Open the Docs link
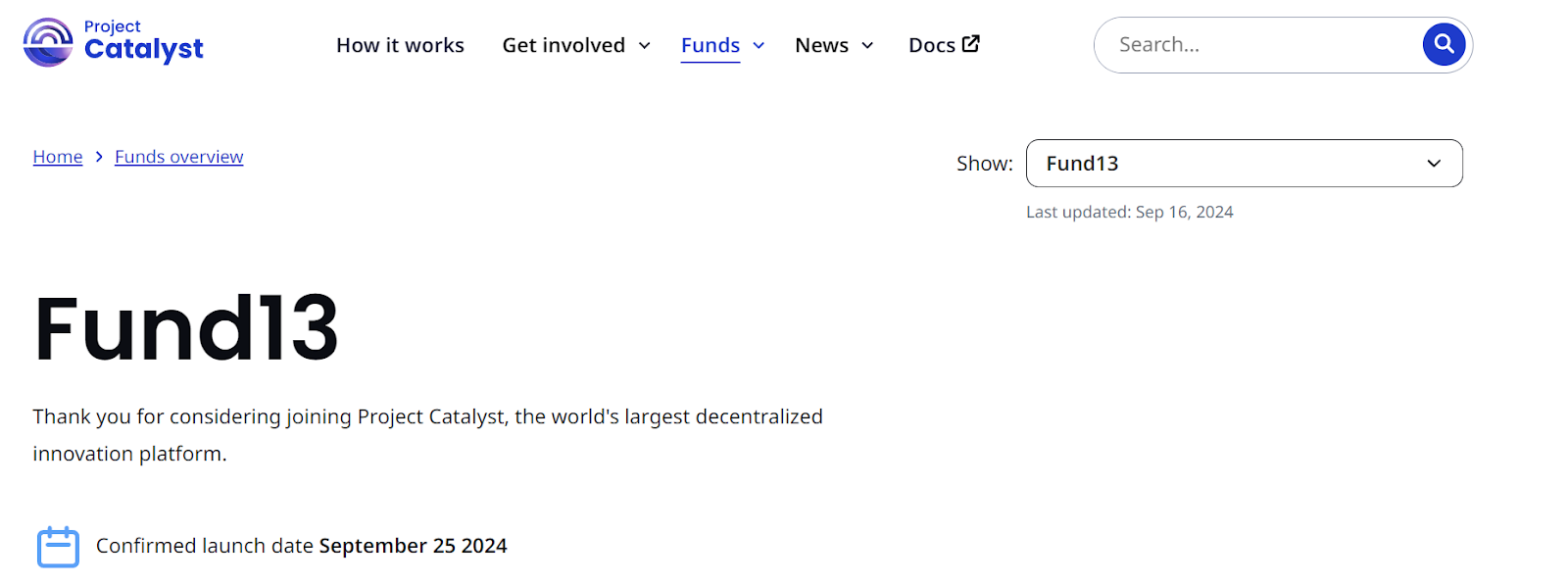The image size is (1568, 584). point(932,45)
